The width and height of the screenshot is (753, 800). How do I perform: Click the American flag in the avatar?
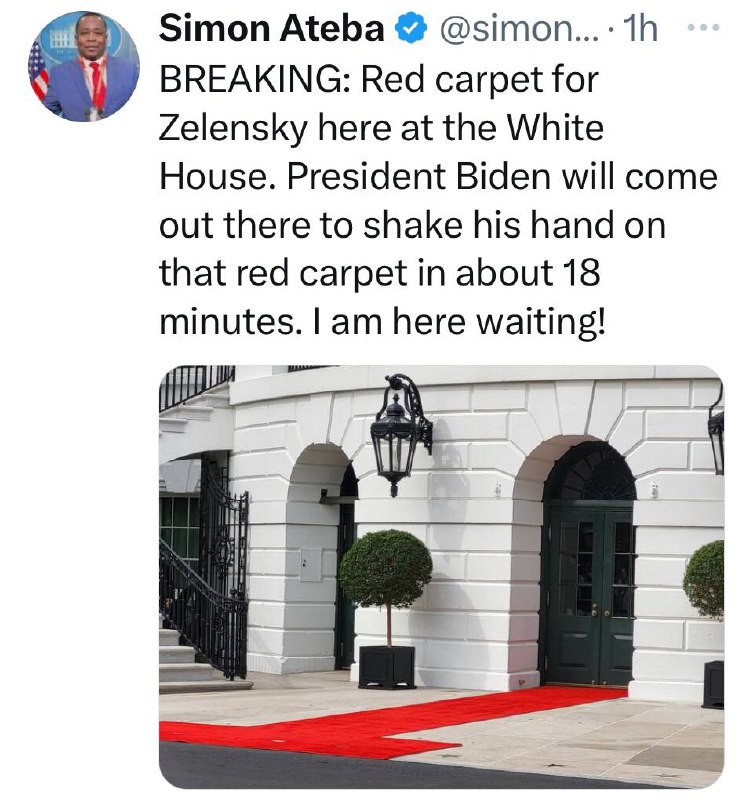[38, 71]
